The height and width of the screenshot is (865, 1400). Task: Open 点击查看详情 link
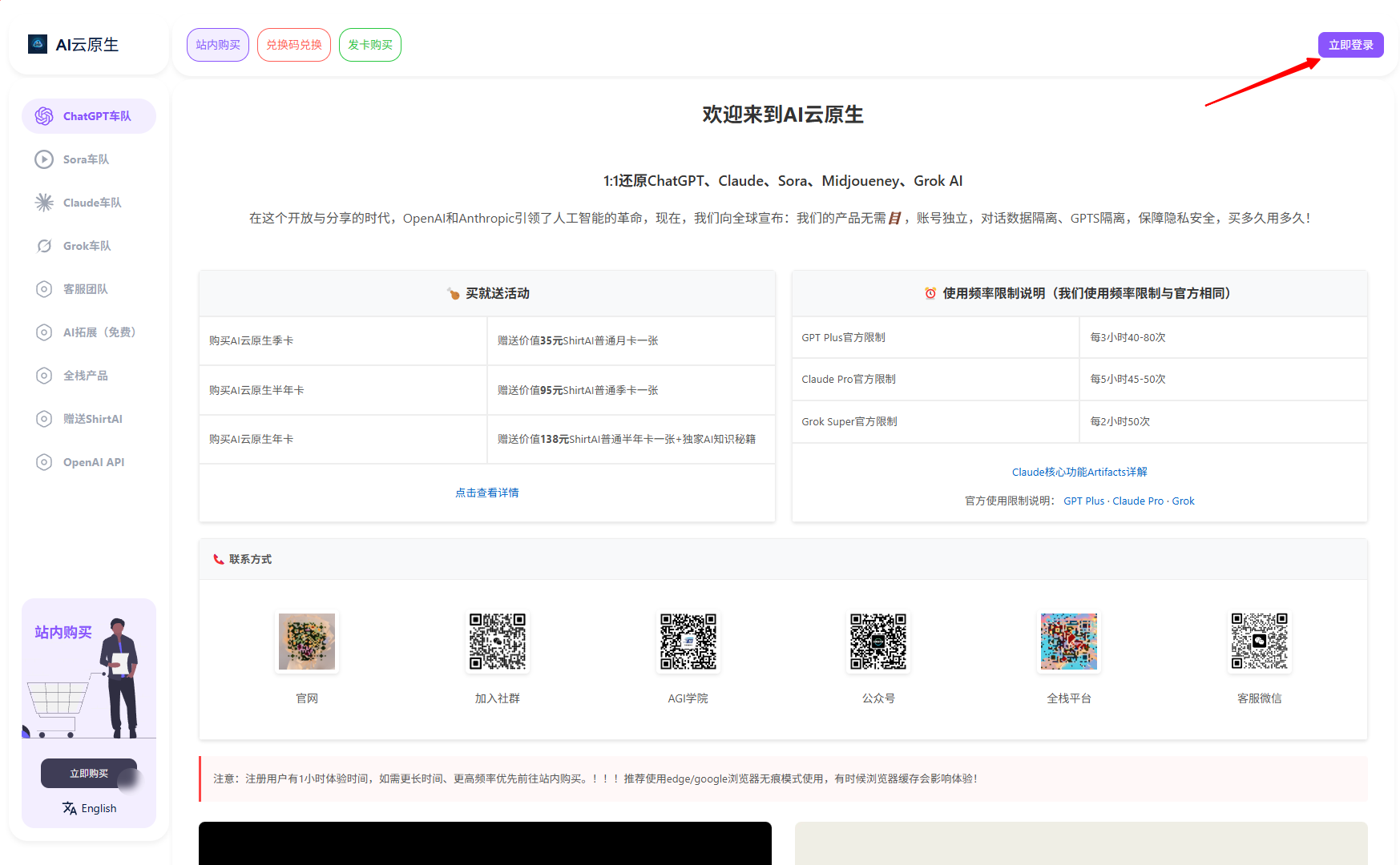click(486, 493)
